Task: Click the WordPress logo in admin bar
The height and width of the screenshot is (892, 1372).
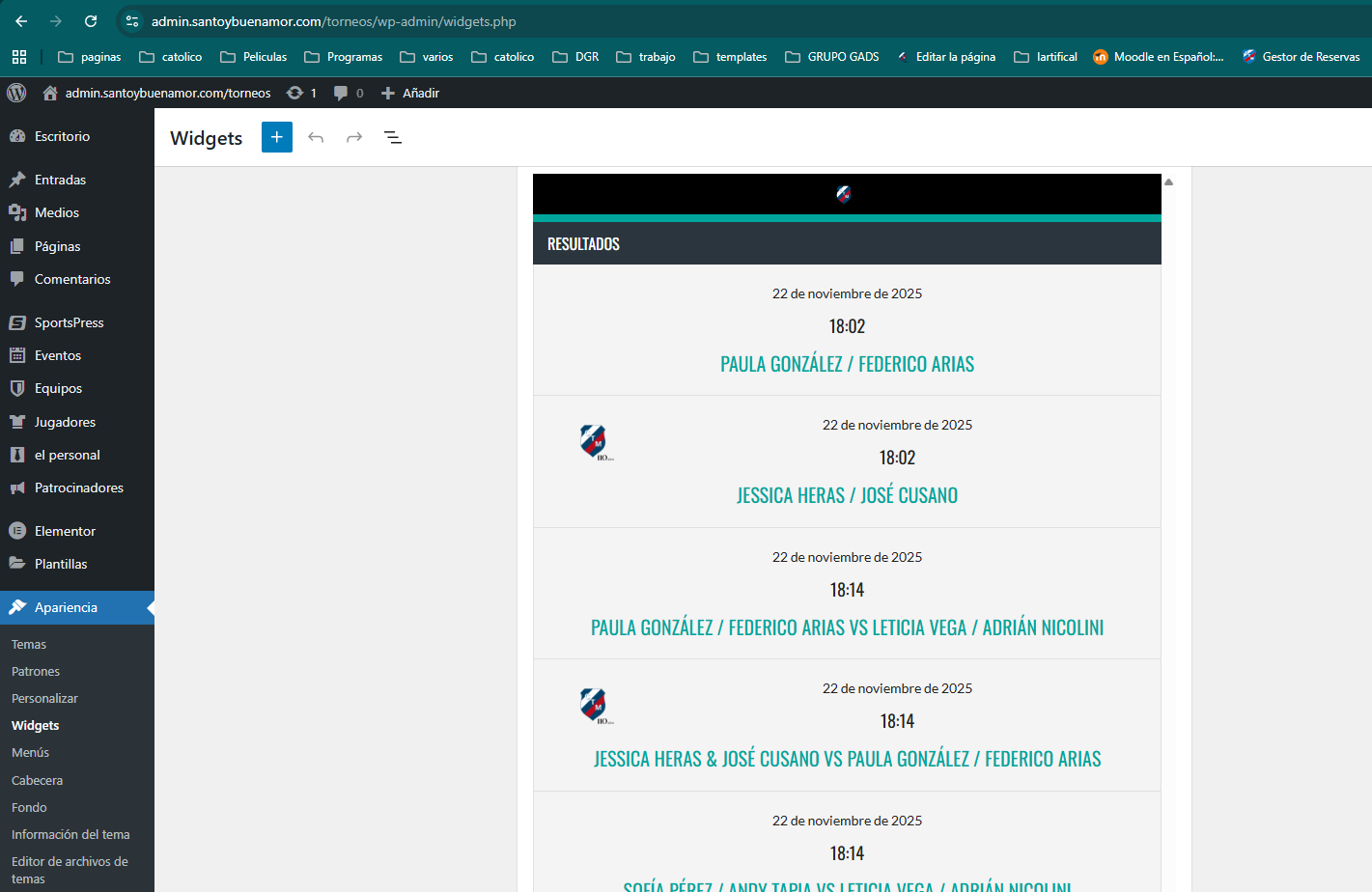Action: coord(16,93)
